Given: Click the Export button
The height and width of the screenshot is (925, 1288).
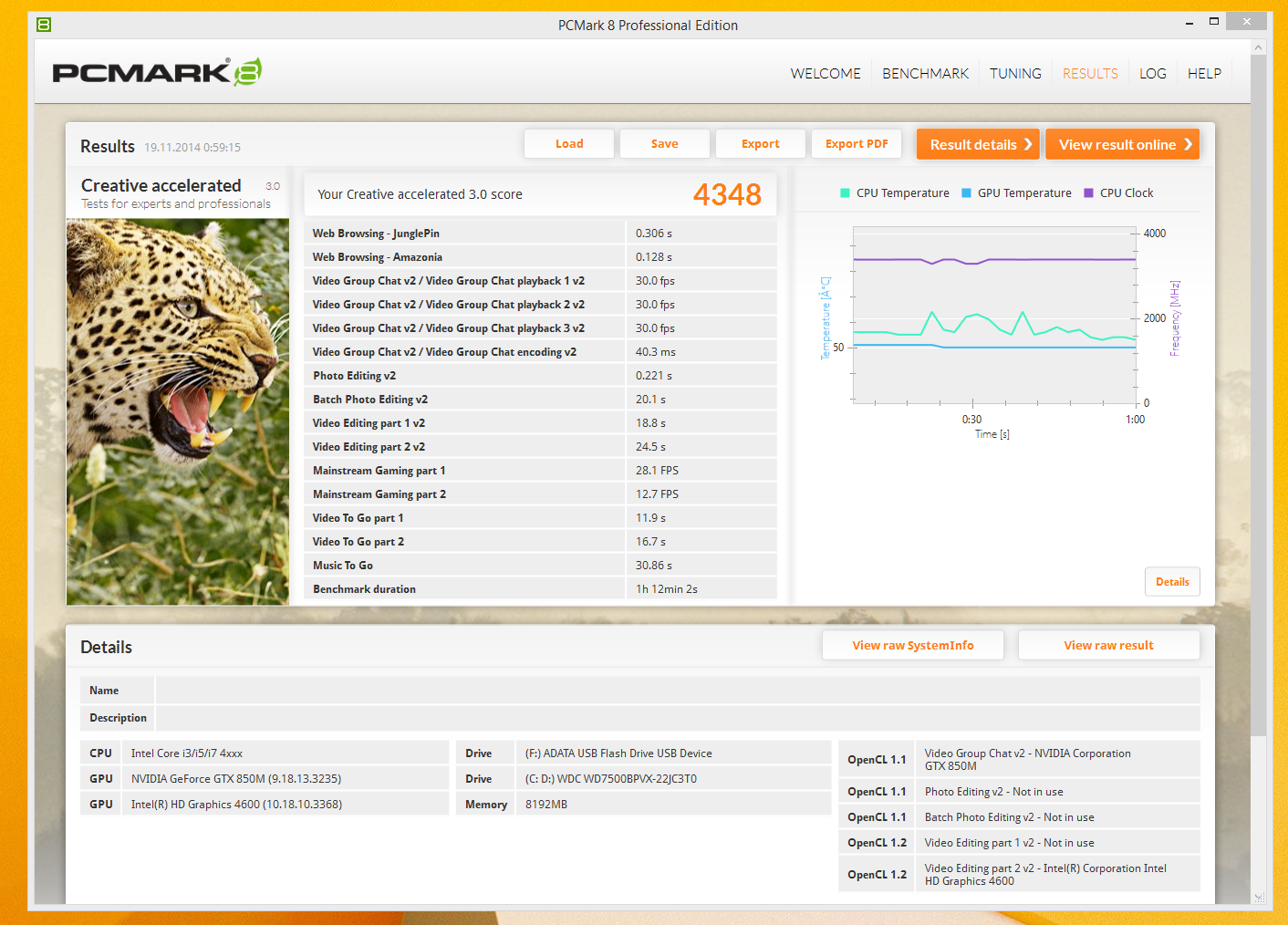Looking at the screenshot, I should [x=761, y=144].
